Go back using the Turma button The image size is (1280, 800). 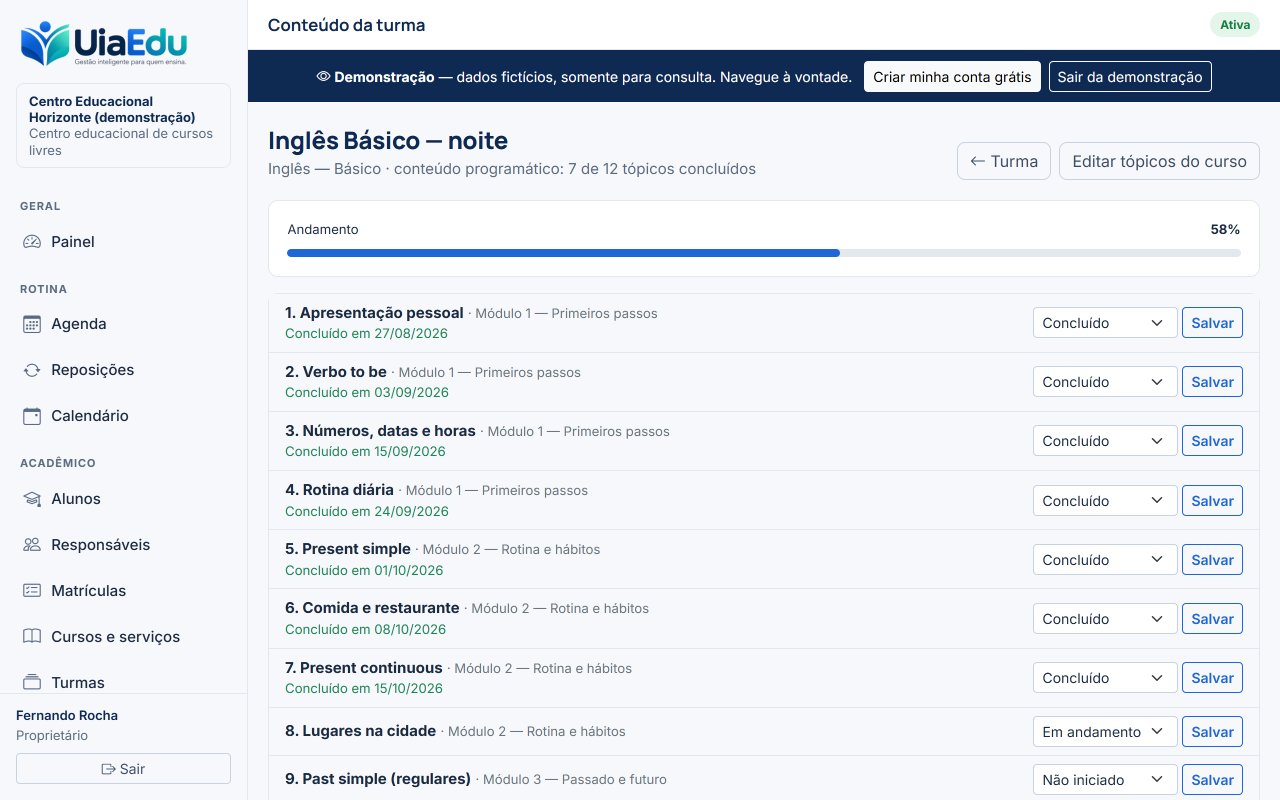(1004, 161)
